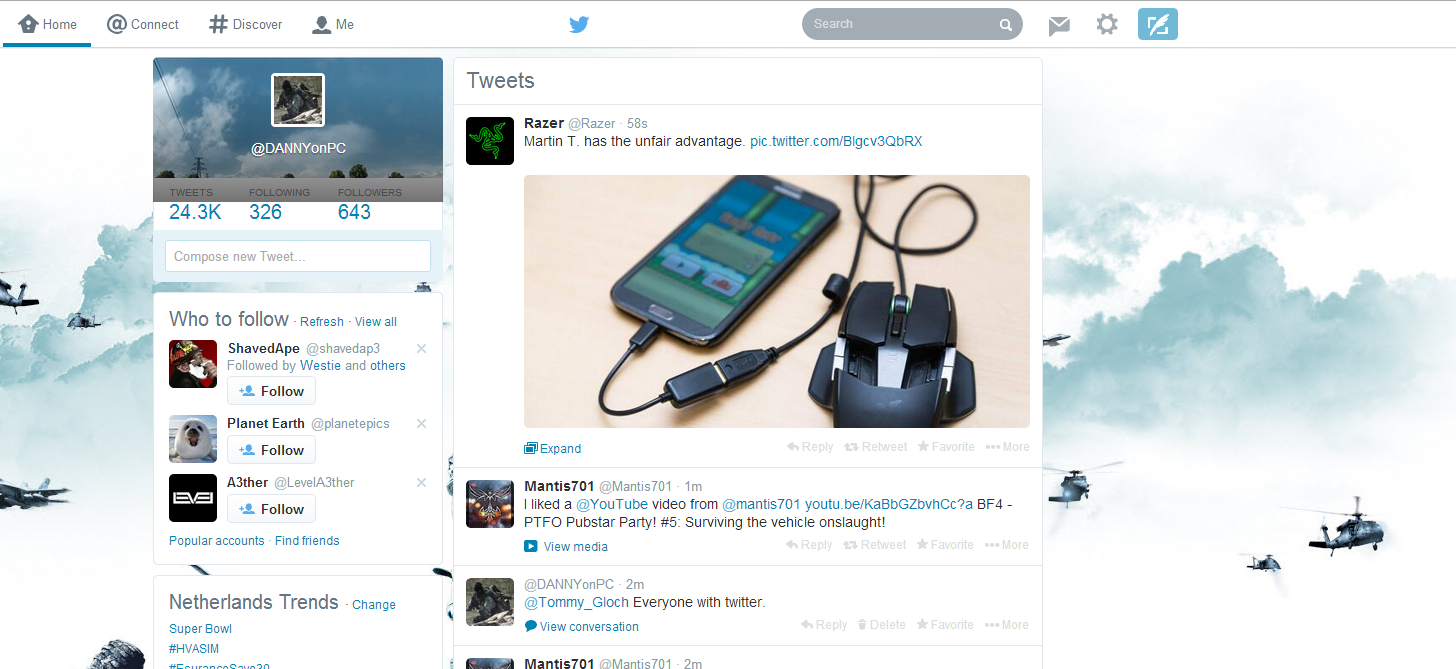1456x669 pixels.
Task: Click the search magnifier icon
Action: [x=1005, y=25]
